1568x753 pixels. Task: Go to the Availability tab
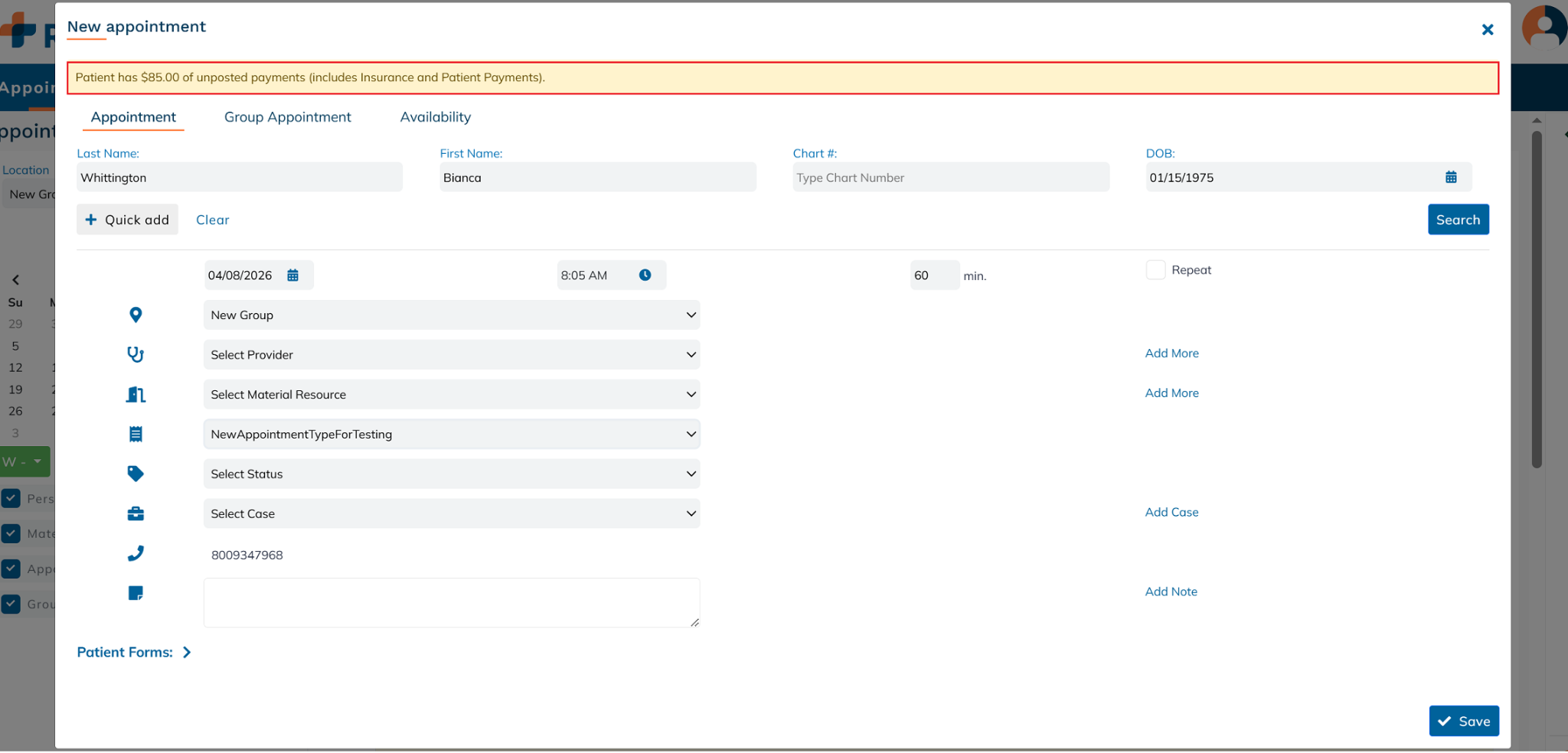(x=435, y=117)
